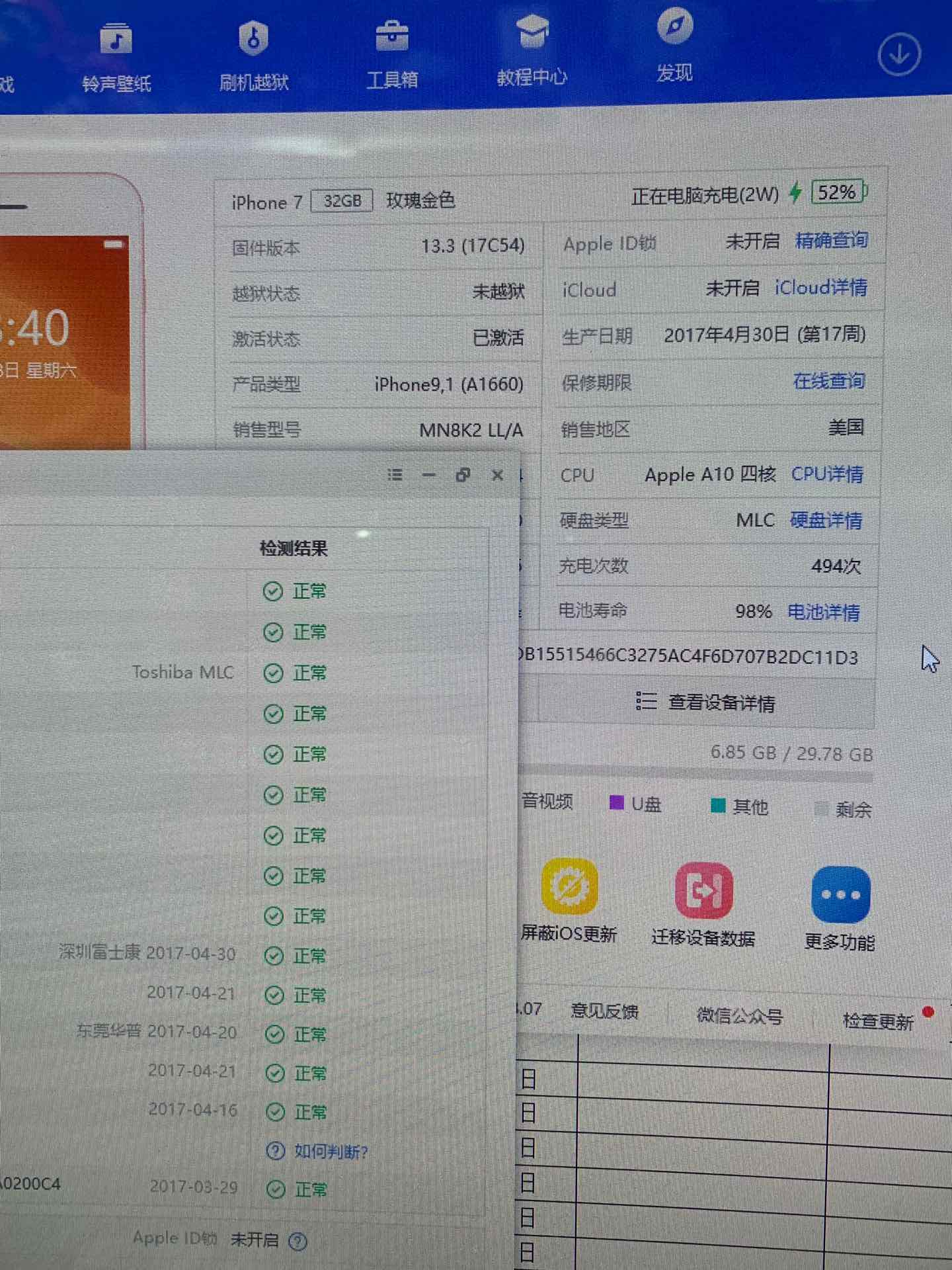Click the remaining space legend label 剩余
This screenshot has width=952, height=1270.
[853, 810]
